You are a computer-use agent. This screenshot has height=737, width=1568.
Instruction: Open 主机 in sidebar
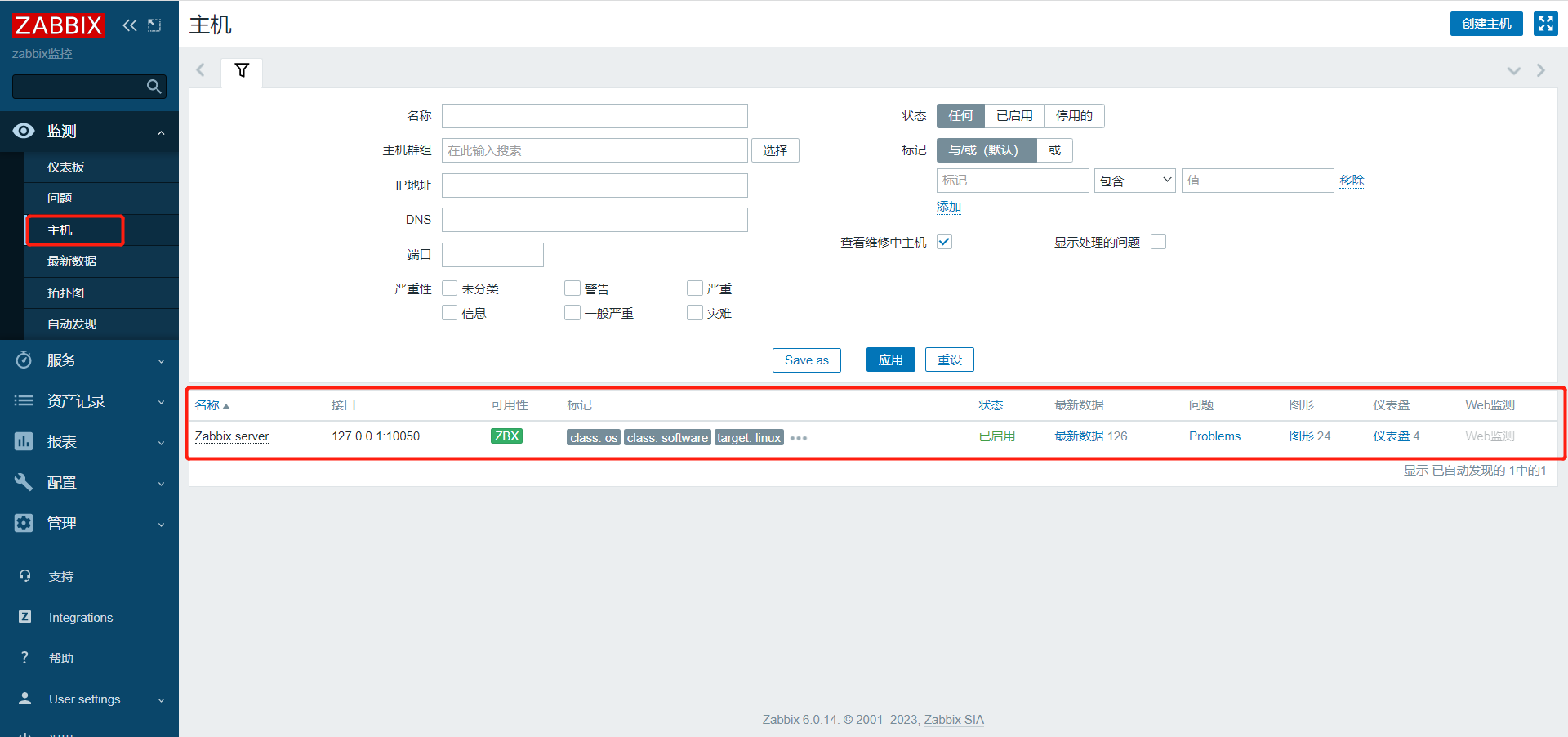101,230
